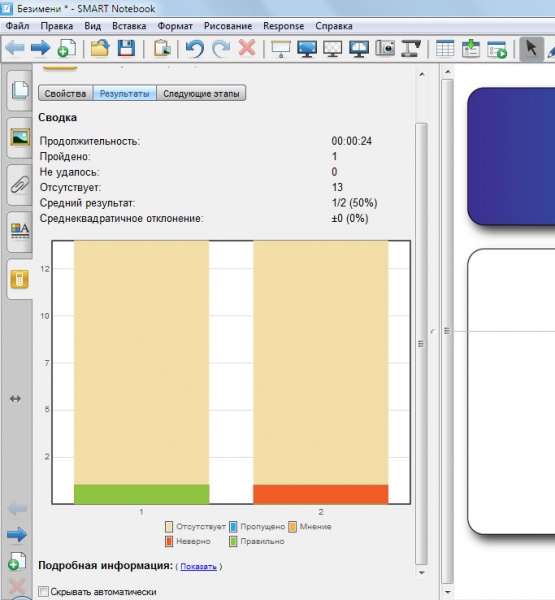Save the notebook with the floppy icon

pos(126,49)
